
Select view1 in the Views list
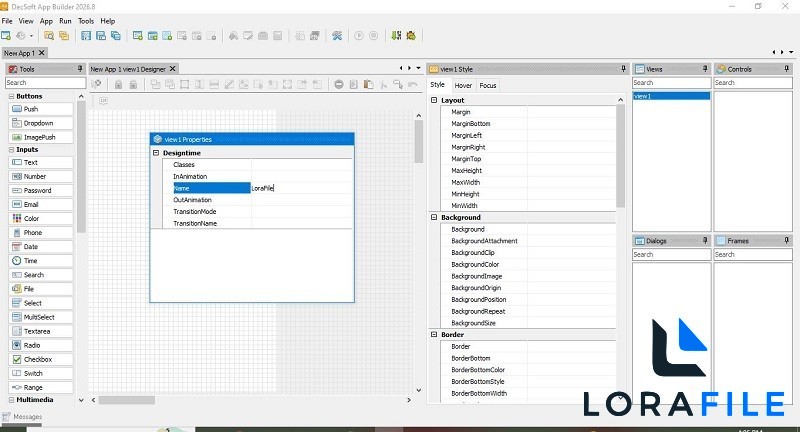671,96
